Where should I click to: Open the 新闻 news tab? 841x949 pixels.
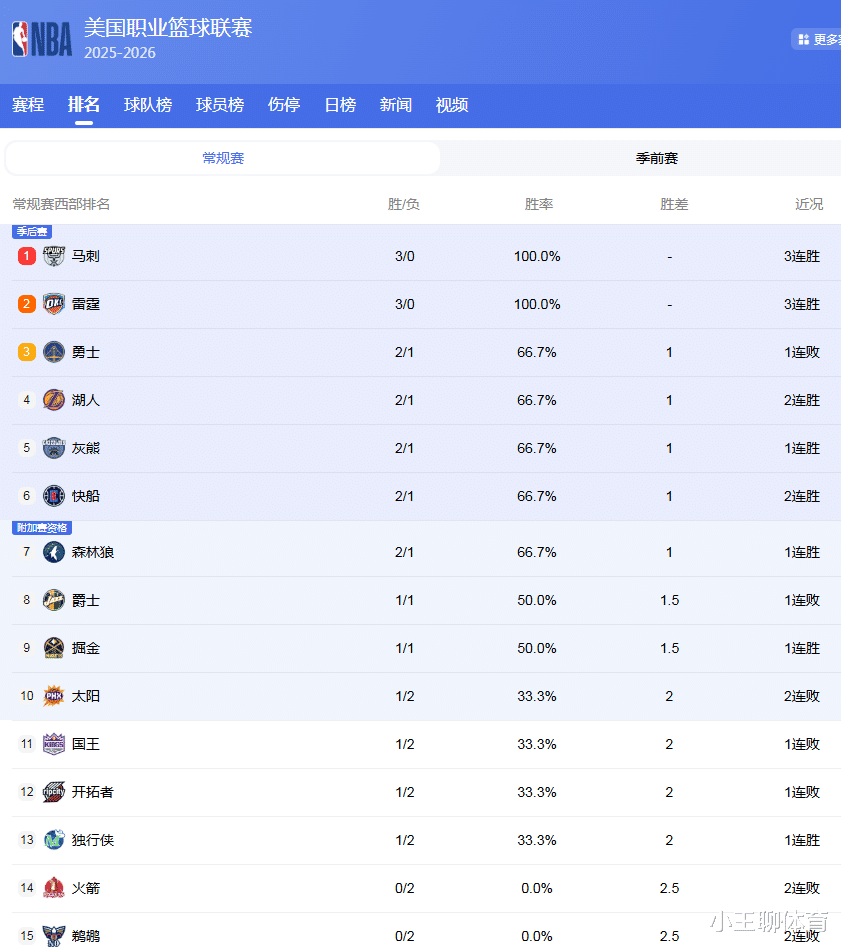point(396,105)
